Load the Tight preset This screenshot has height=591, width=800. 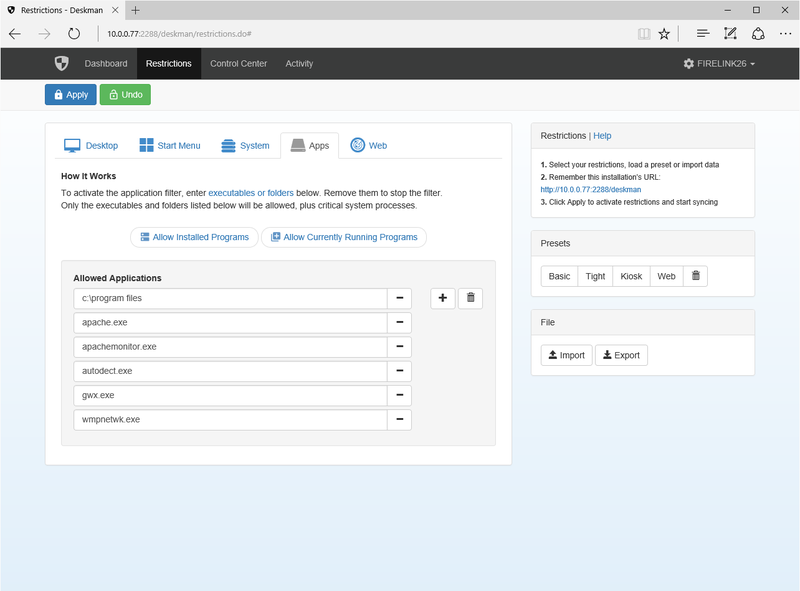coord(595,276)
